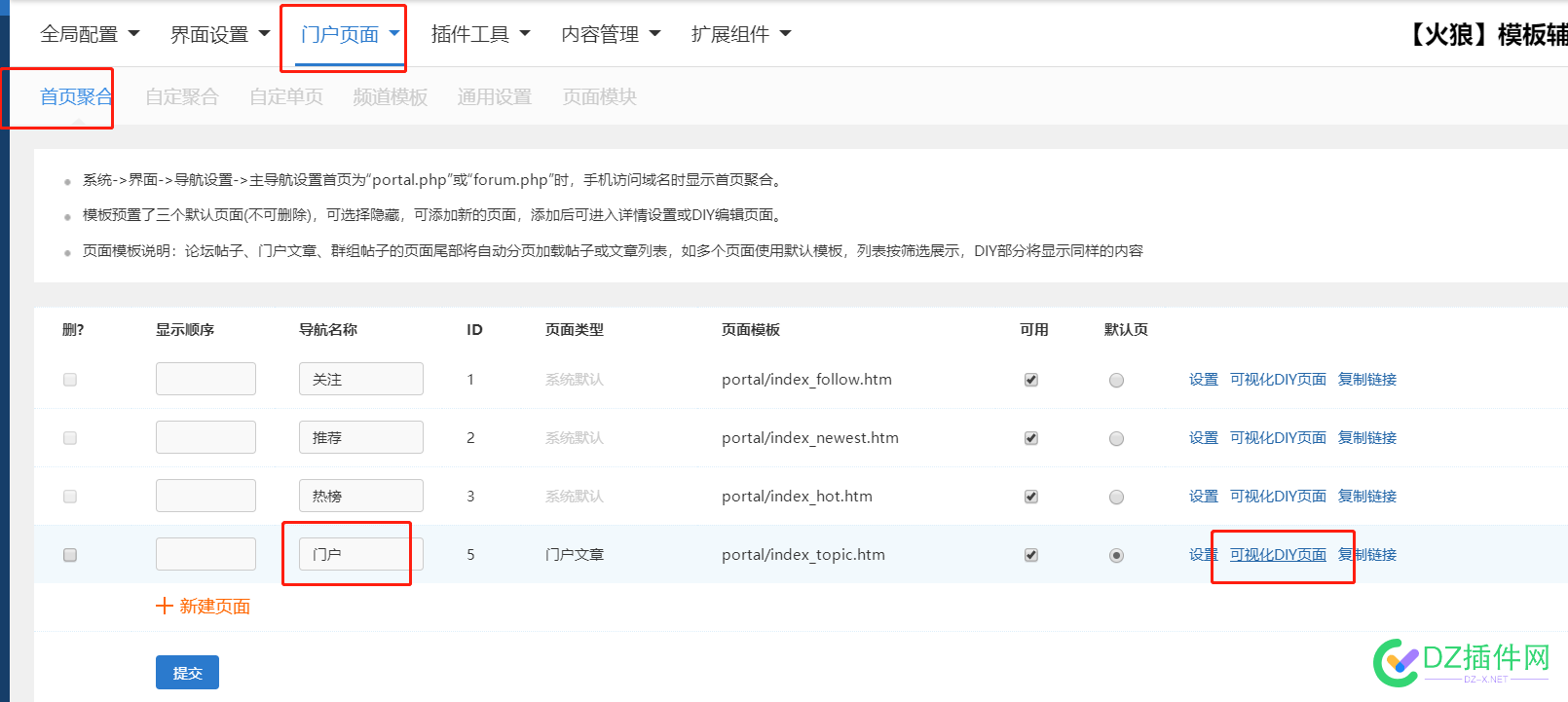1568x702 pixels.
Task: Click the 提交 submit button
Action: click(187, 673)
